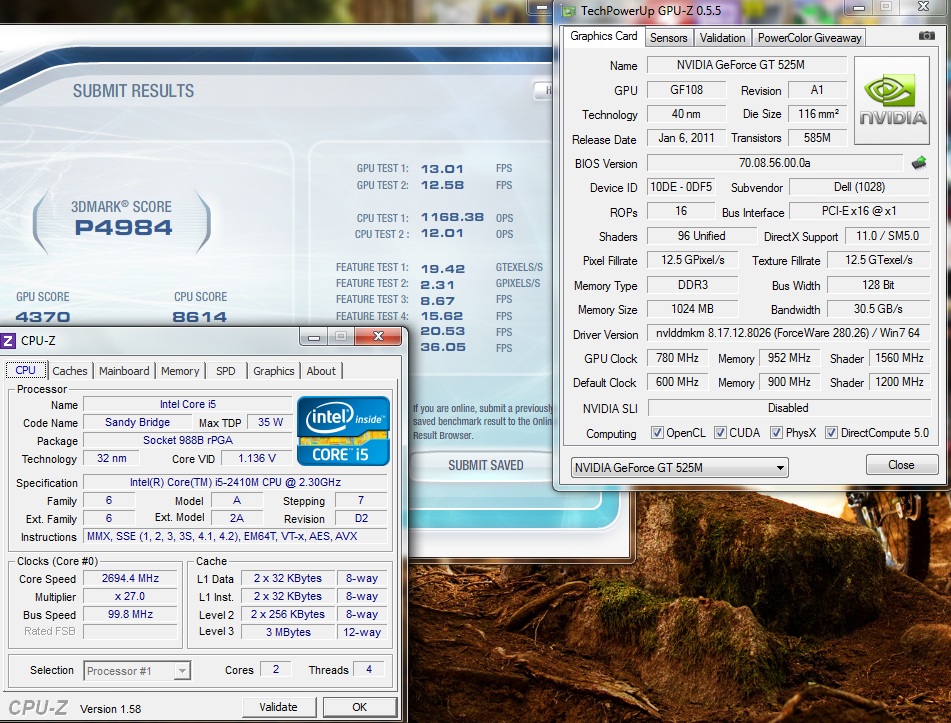The image size is (951, 723).
Task: Click the Memory Size value 1024 MB
Action: tap(693, 309)
